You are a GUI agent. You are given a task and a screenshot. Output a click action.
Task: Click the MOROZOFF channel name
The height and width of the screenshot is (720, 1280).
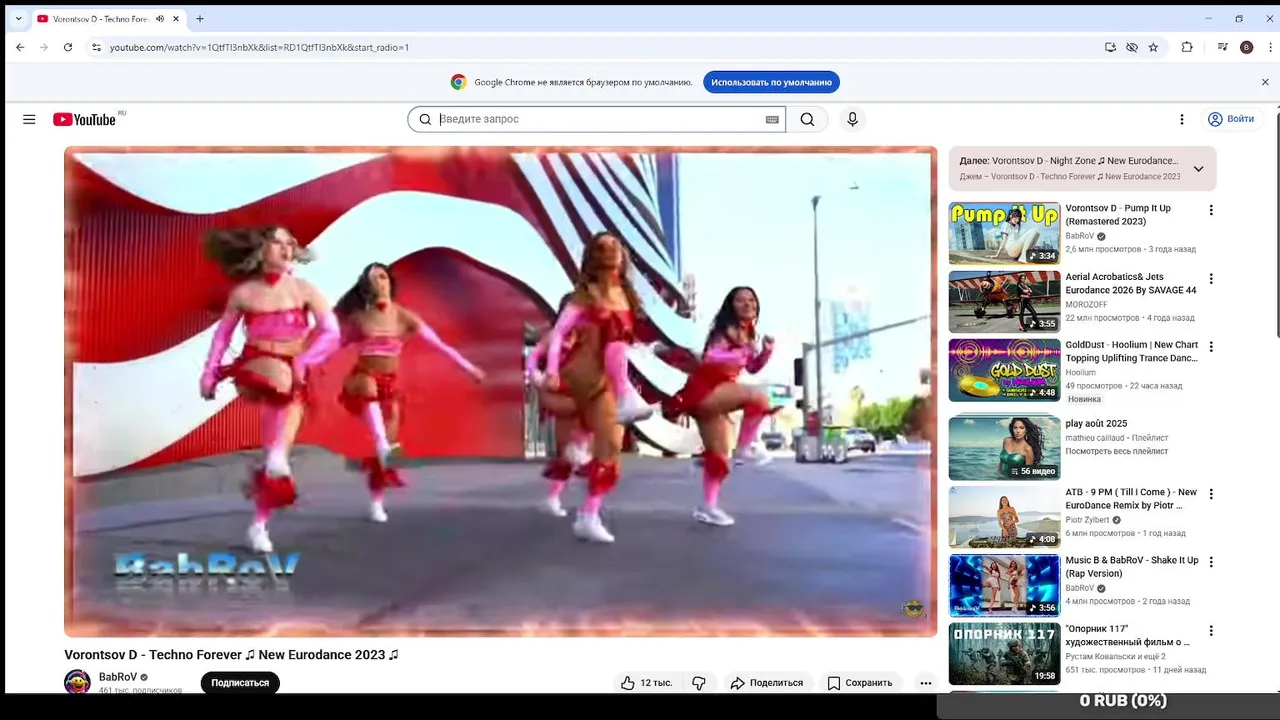tap(1088, 304)
